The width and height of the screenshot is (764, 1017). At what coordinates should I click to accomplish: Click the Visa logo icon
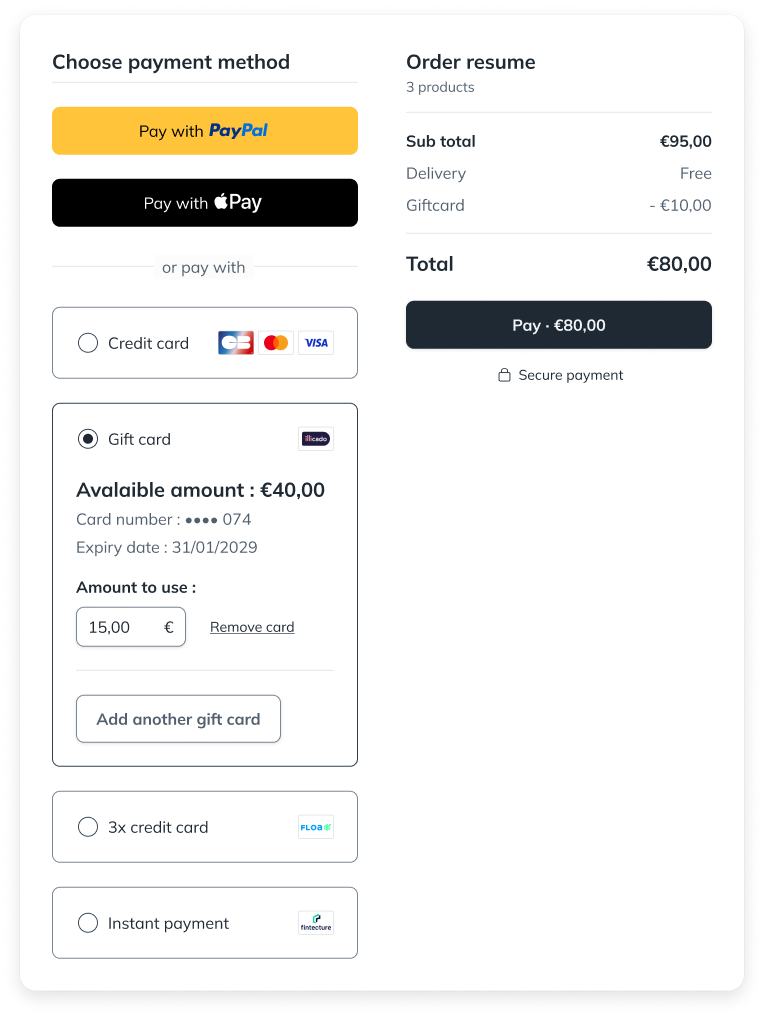316,343
